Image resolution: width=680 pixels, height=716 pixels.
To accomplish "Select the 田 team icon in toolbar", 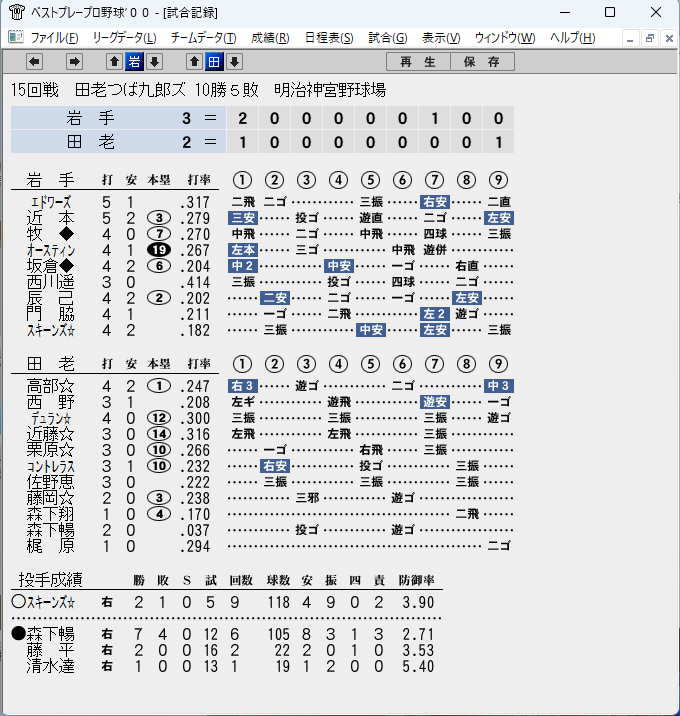I will coord(214,61).
